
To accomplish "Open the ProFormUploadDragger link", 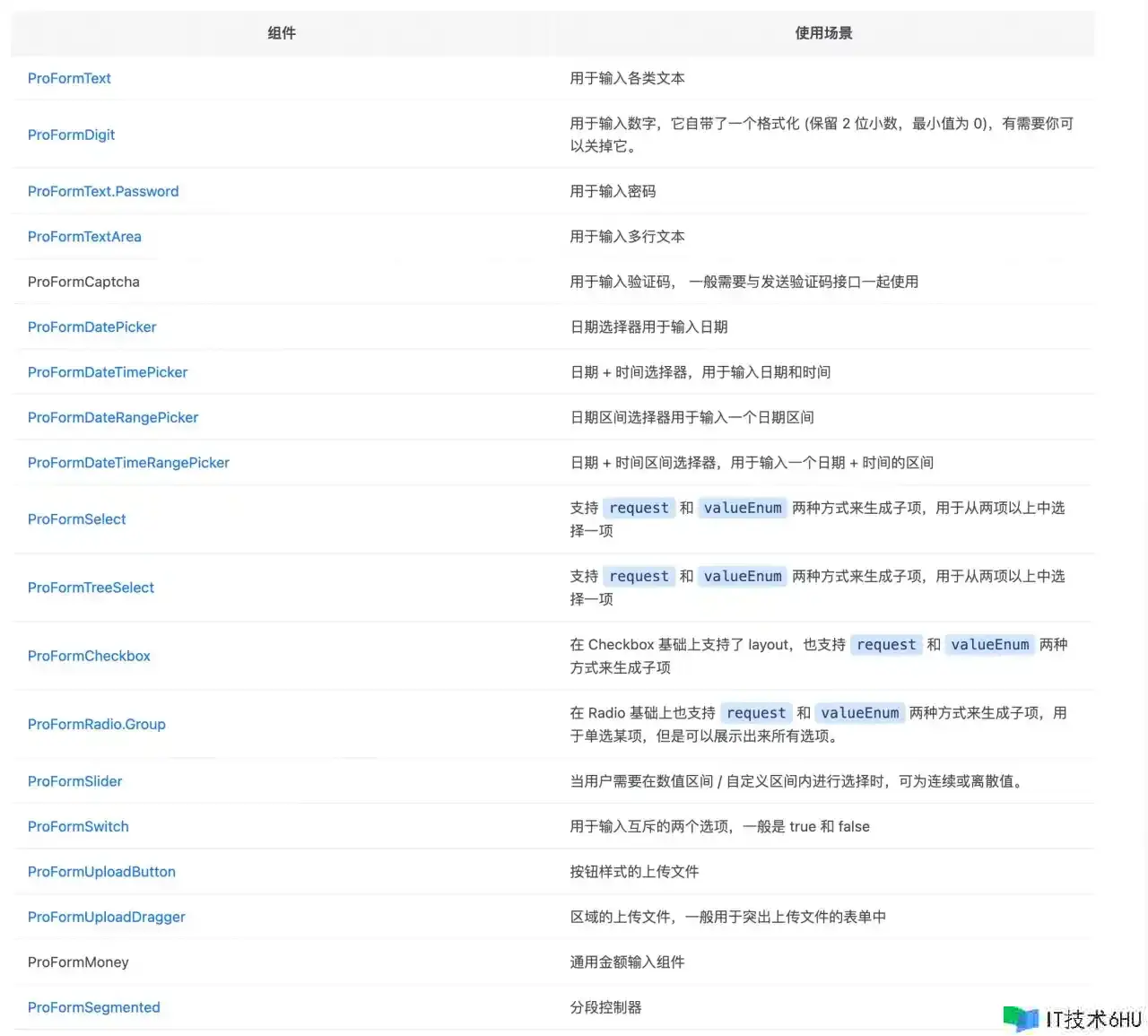I will [106, 917].
